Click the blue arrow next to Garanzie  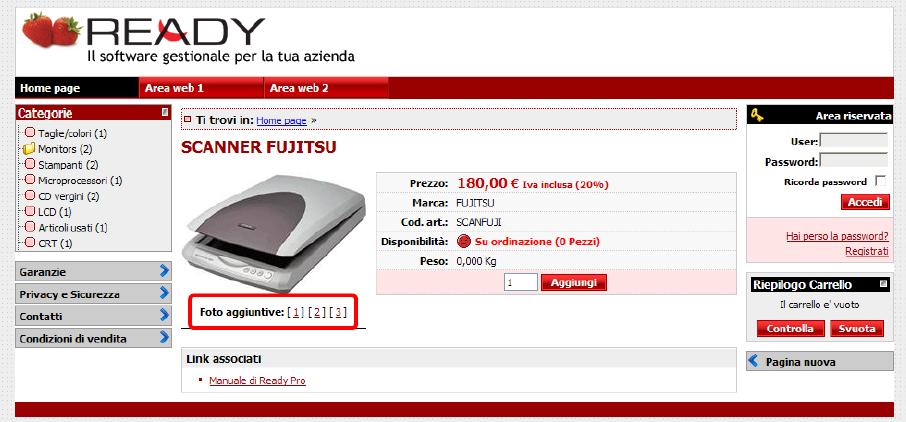click(x=165, y=271)
